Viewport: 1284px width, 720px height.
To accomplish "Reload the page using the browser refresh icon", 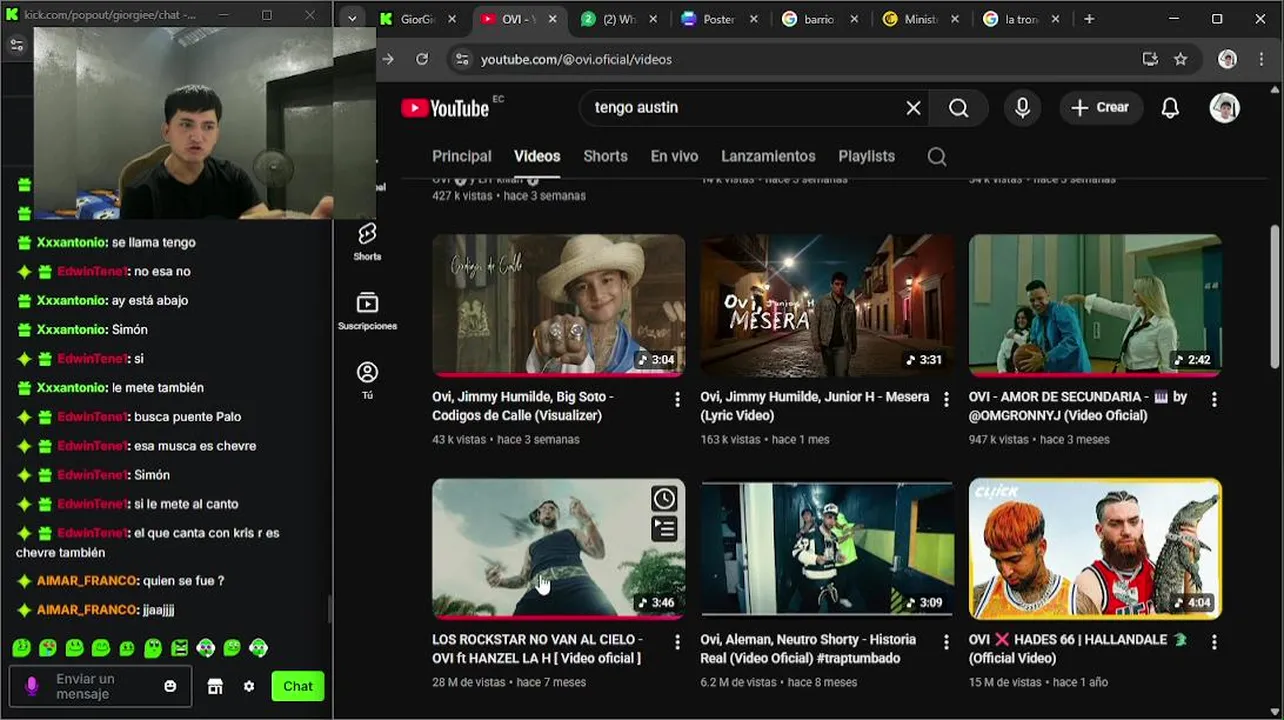I will [422, 59].
